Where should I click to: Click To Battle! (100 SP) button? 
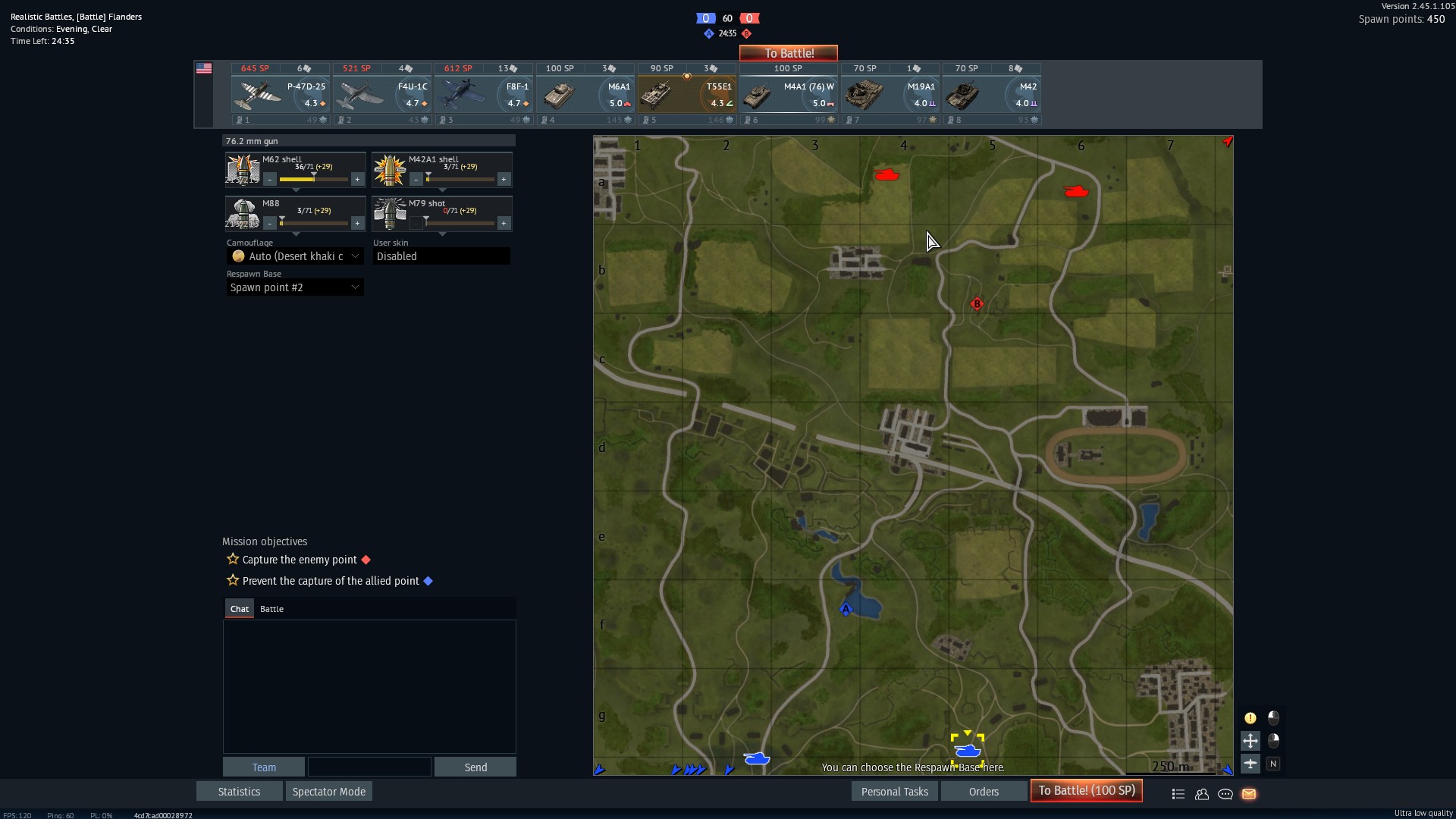coord(1087,791)
